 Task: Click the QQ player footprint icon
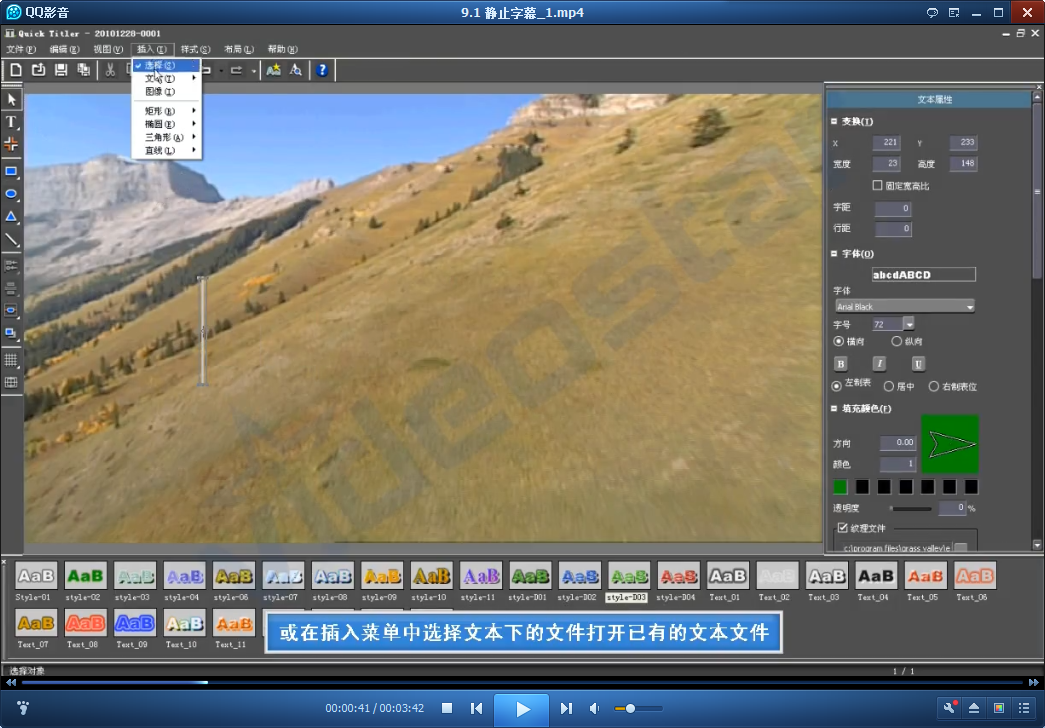[x=23, y=708]
